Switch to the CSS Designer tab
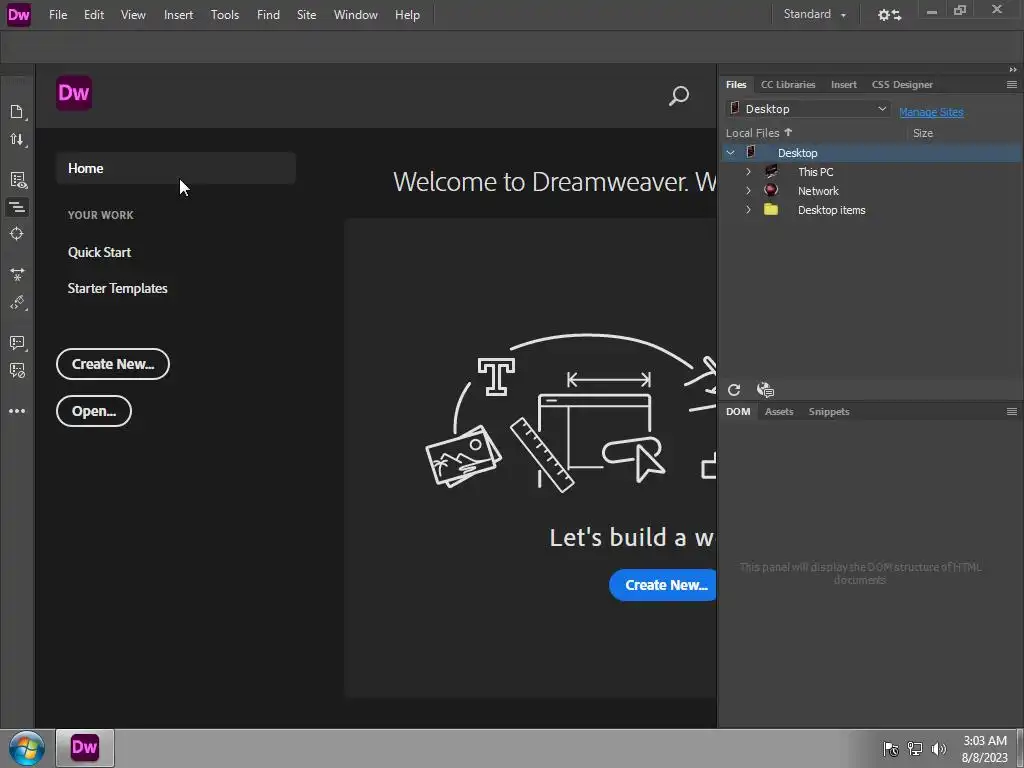The image size is (1024, 768). (x=902, y=84)
